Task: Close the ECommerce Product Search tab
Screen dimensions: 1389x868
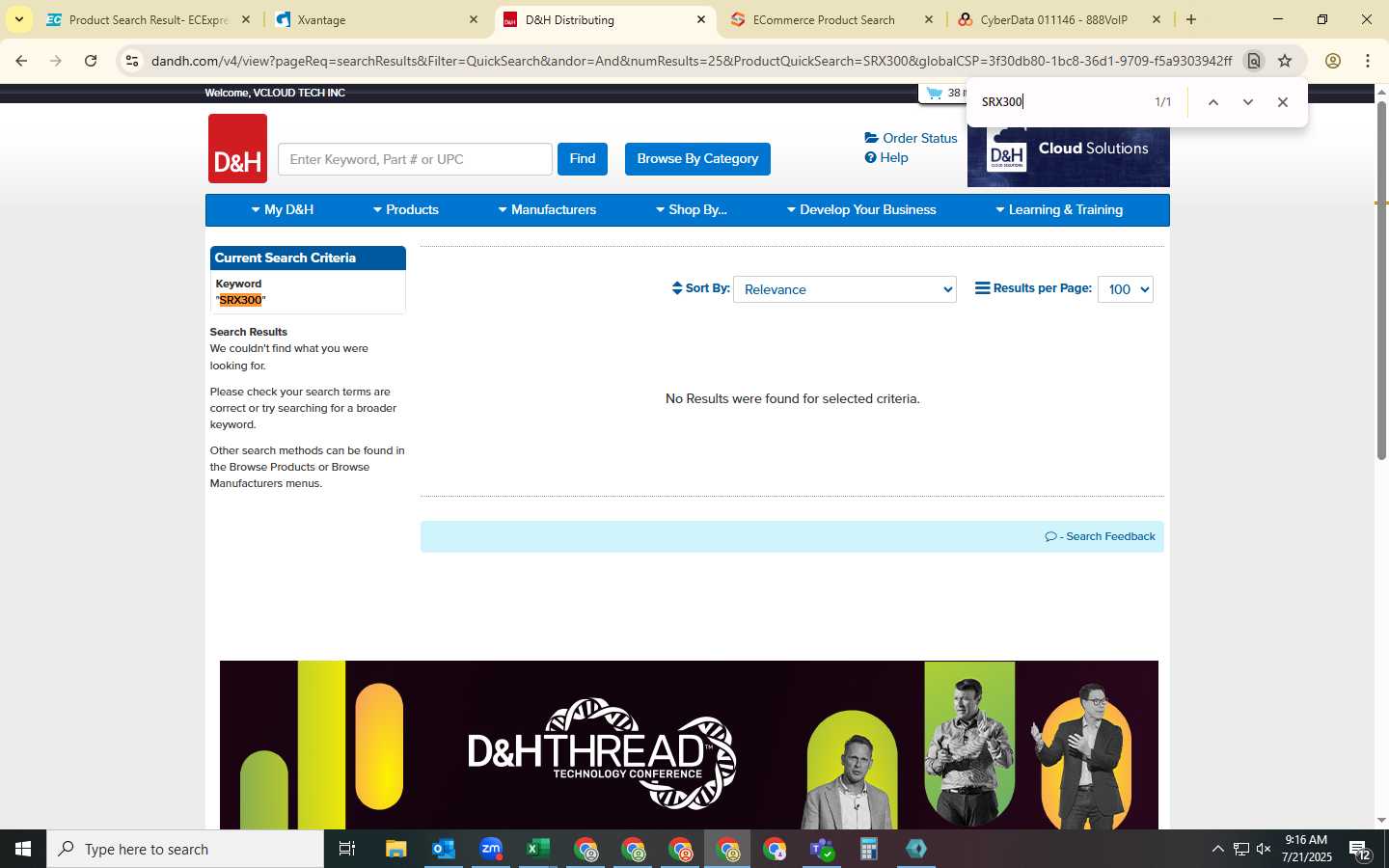Action: (x=929, y=19)
